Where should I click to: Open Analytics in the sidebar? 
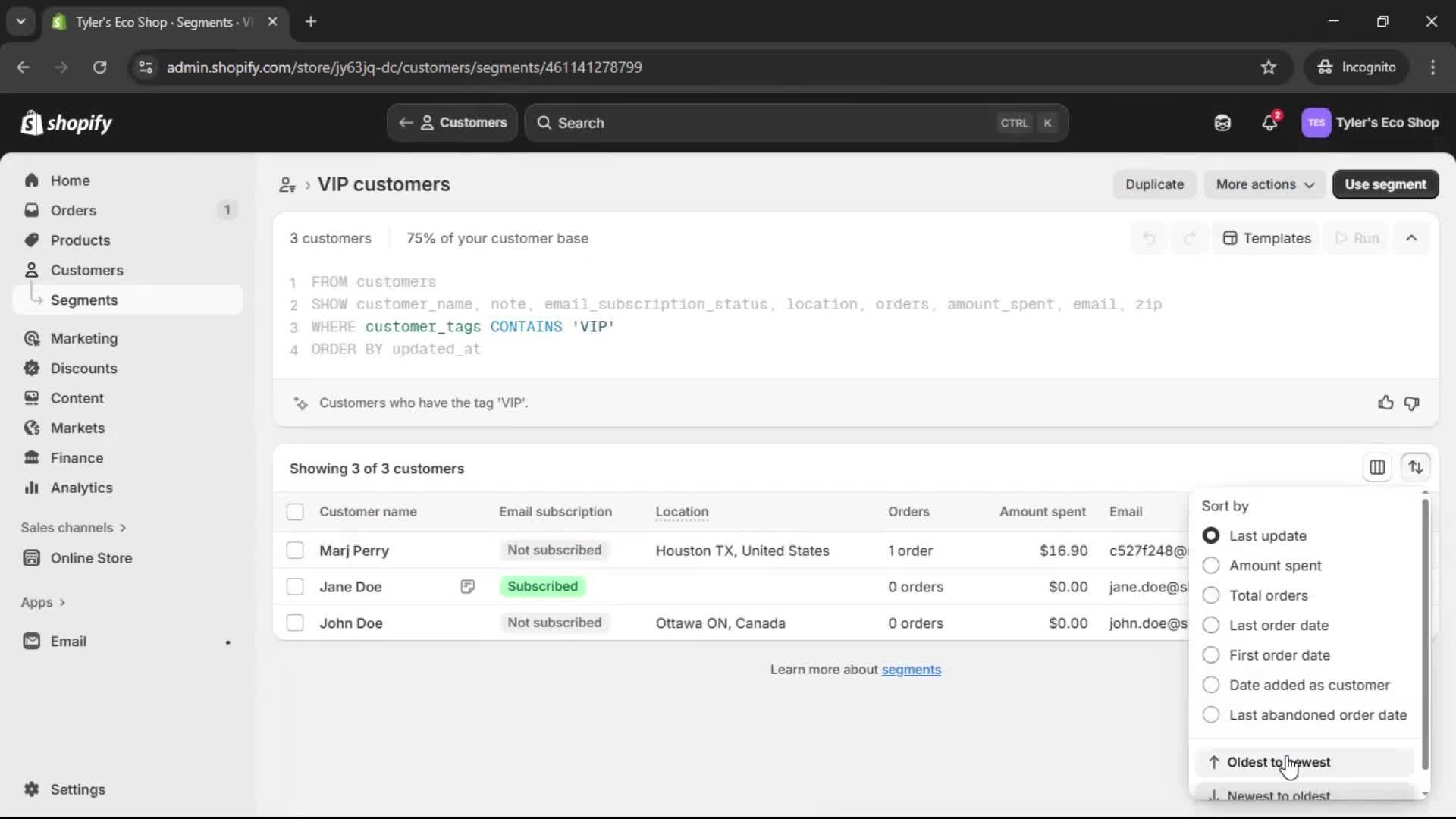[x=81, y=488]
